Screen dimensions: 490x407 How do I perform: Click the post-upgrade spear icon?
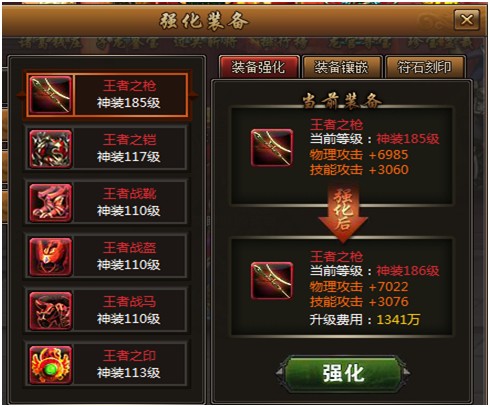272,280
